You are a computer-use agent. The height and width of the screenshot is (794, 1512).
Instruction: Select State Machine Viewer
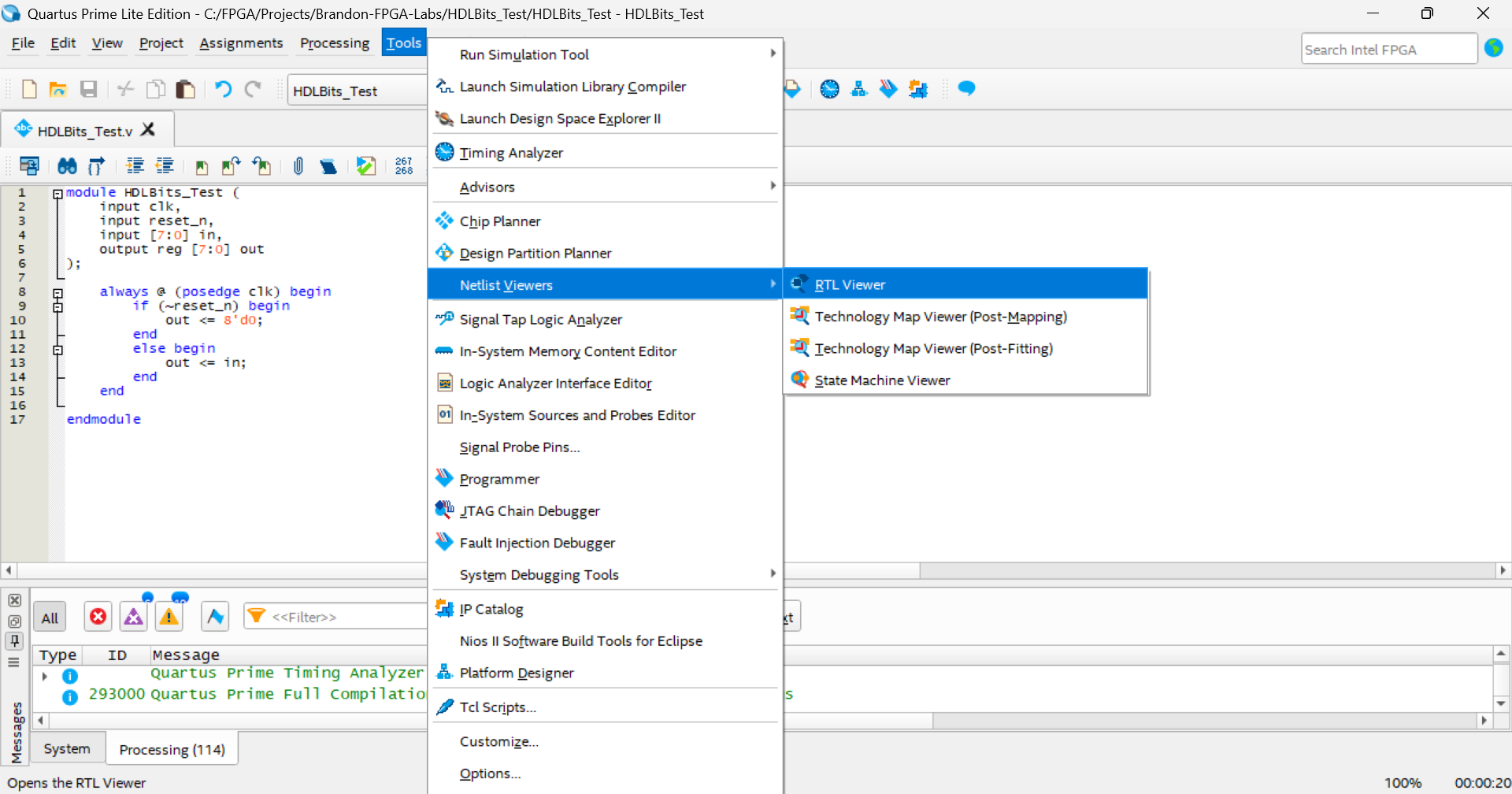(x=882, y=380)
